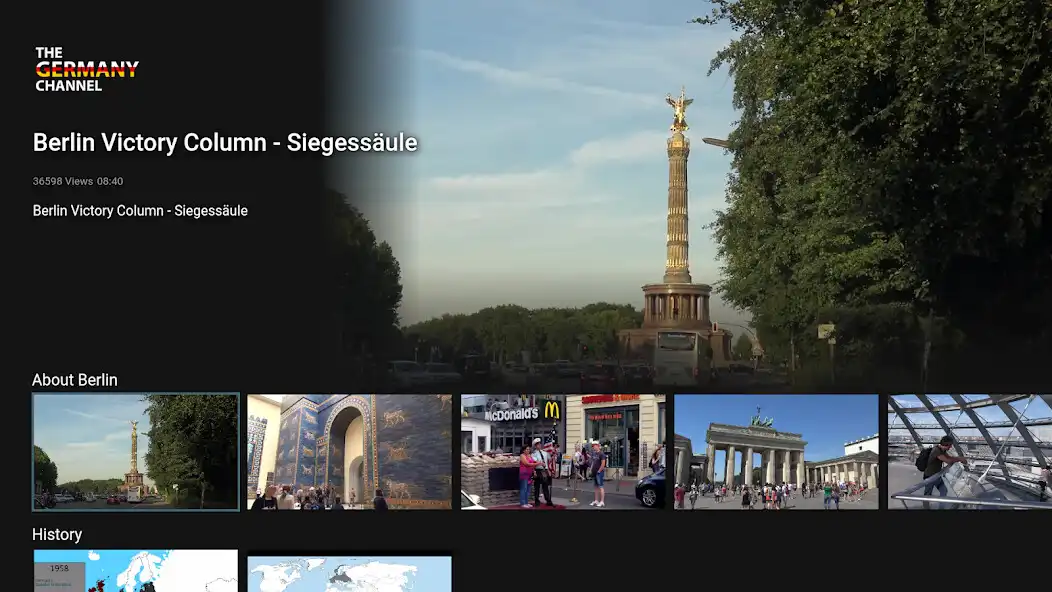Click the About Berlin row header
This screenshot has height=592, width=1052.
tap(75, 380)
